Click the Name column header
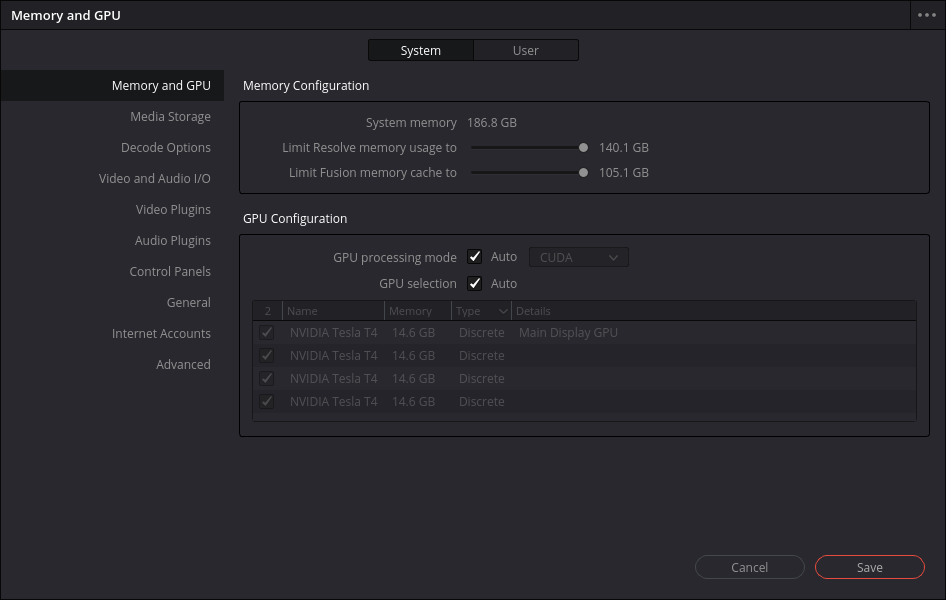This screenshot has width=946, height=600. coord(333,311)
